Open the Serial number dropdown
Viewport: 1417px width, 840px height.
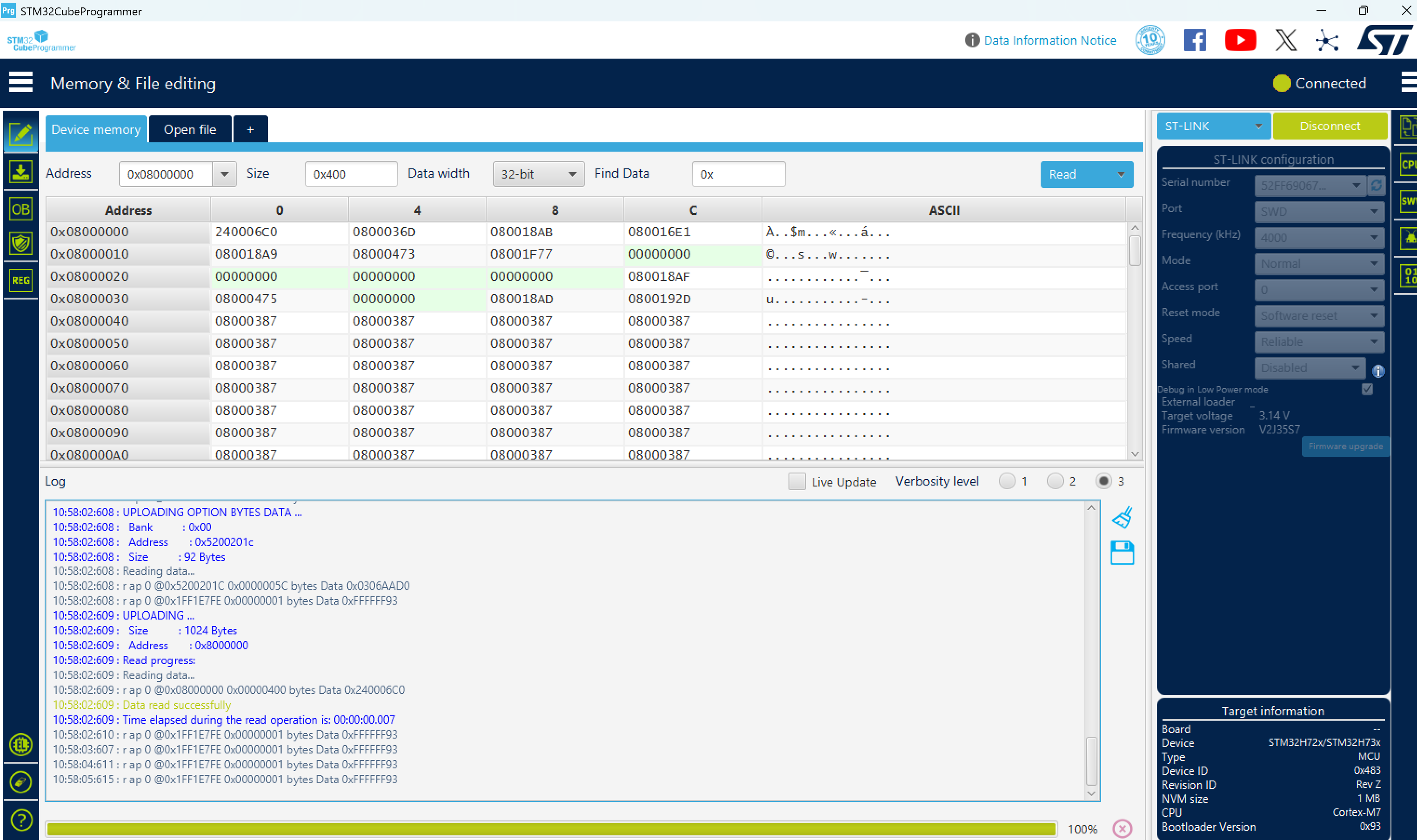point(1310,186)
